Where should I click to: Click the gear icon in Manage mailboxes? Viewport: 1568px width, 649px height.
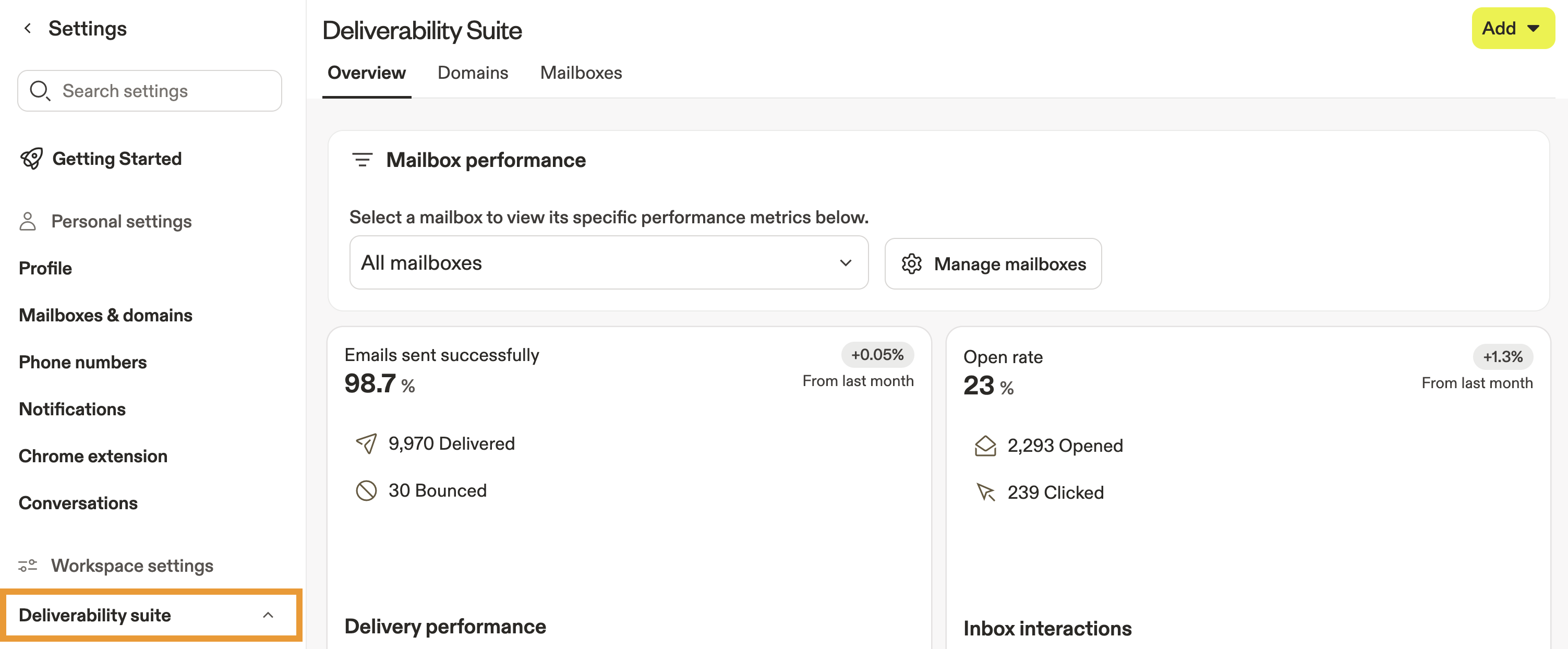coord(911,264)
